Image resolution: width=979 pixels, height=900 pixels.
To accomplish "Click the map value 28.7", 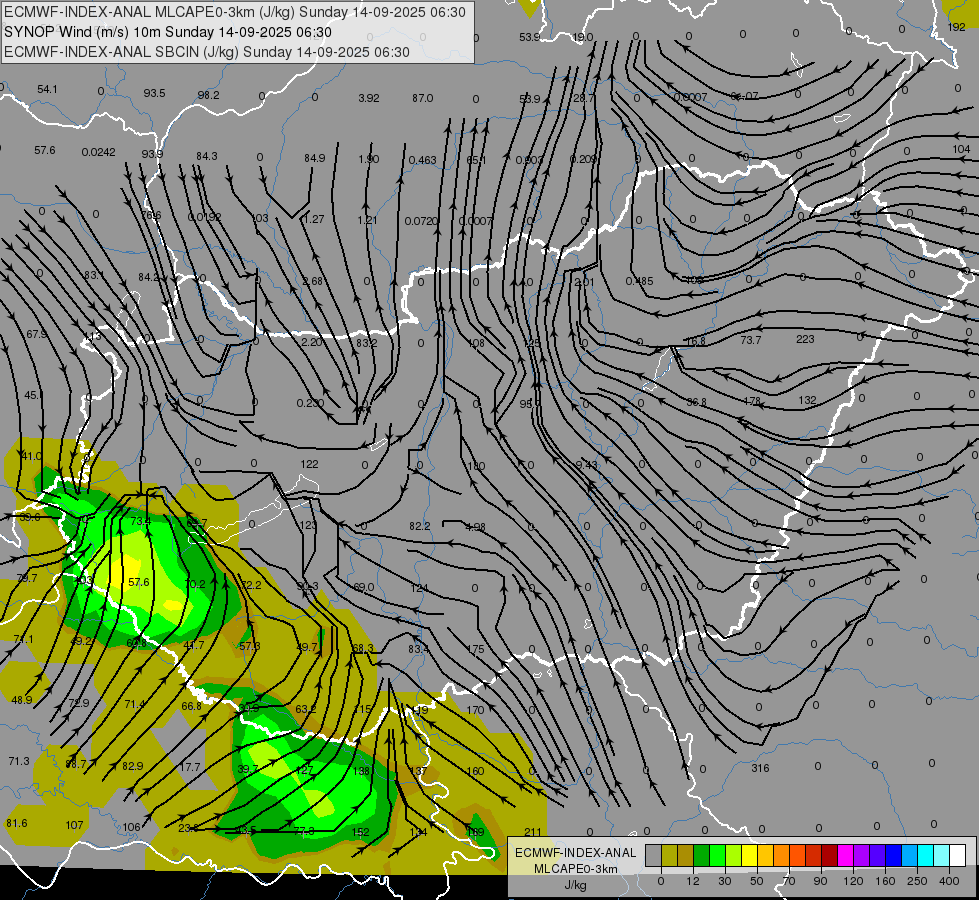I will click(584, 99).
